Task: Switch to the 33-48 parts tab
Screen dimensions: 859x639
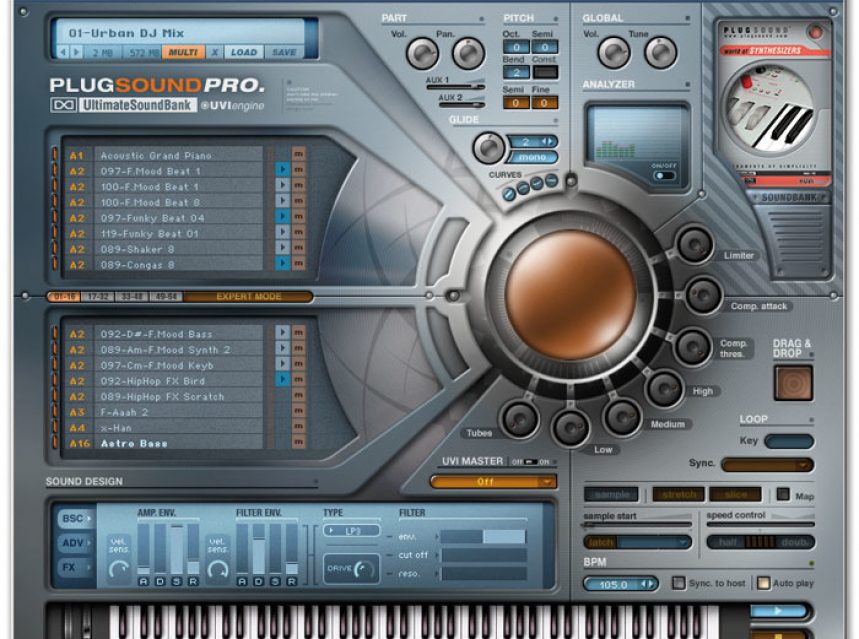Action: coord(132,296)
